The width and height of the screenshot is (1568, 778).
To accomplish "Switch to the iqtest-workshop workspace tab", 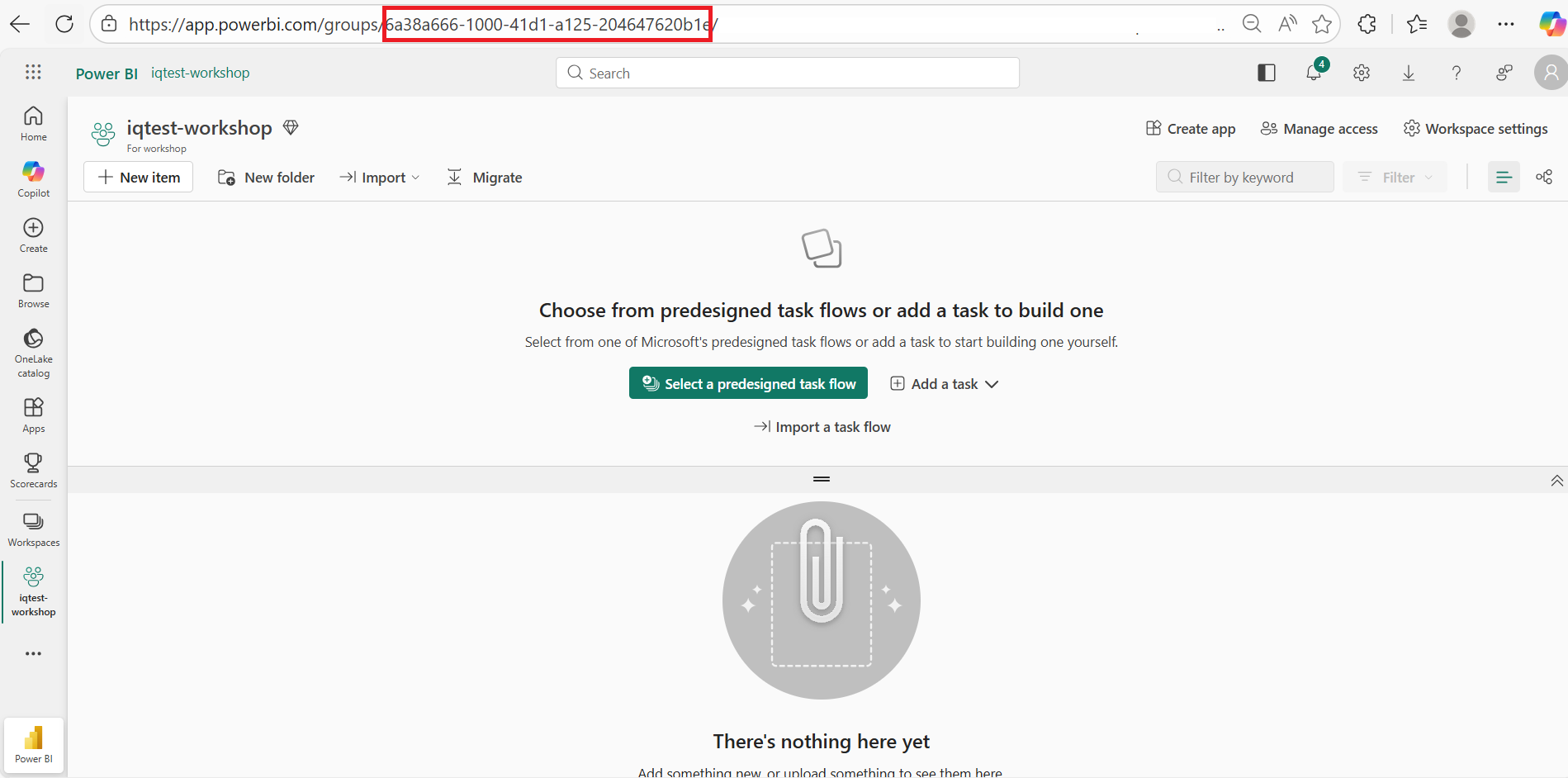I will click(x=33, y=591).
